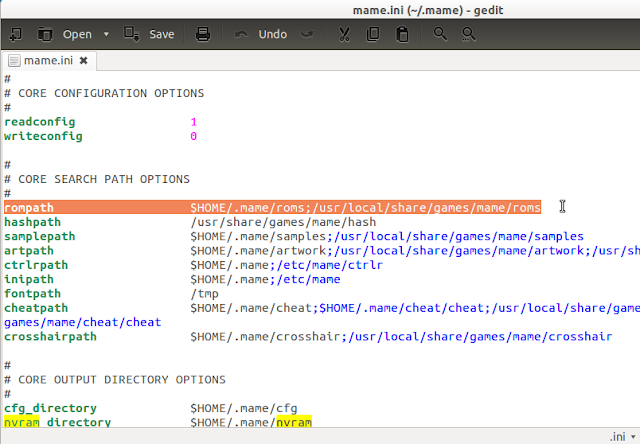The width and height of the screenshot is (640, 444).
Task: Click the cfg_directory key
Action: point(50,408)
